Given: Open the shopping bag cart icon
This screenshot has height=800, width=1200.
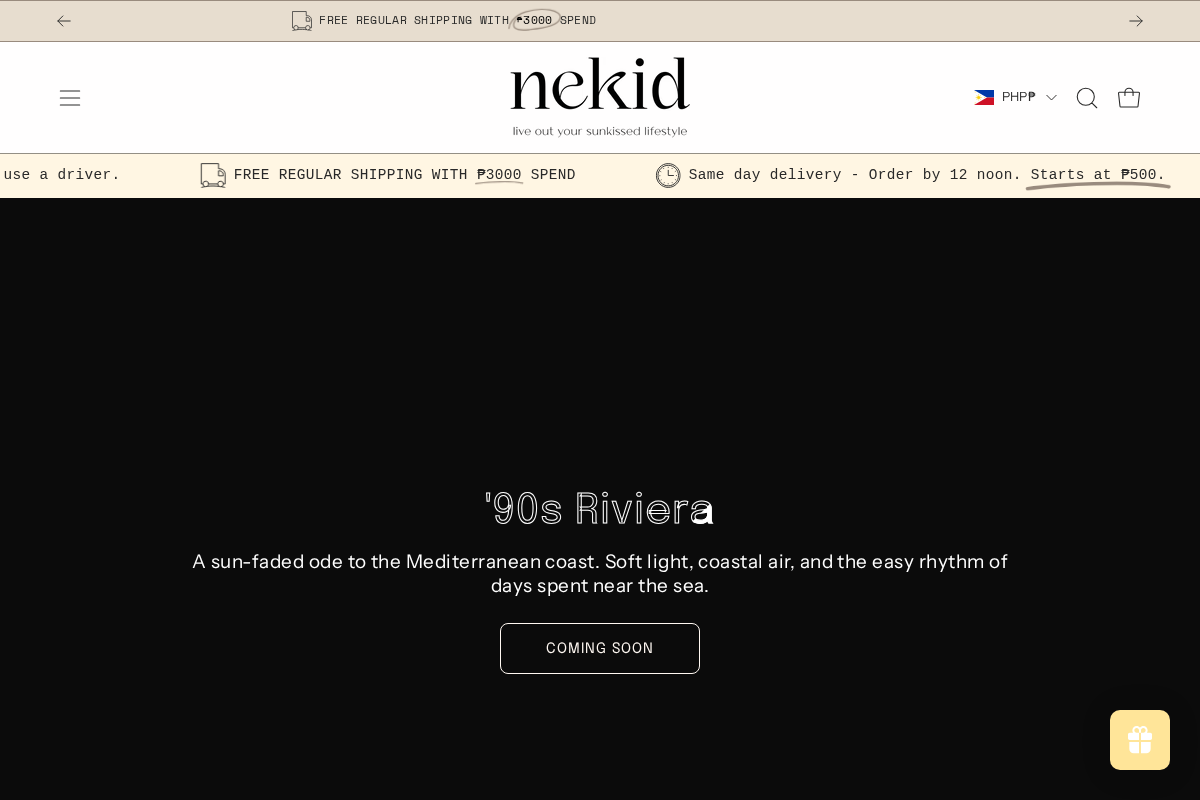Looking at the screenshot, I should coord(1129,97).
